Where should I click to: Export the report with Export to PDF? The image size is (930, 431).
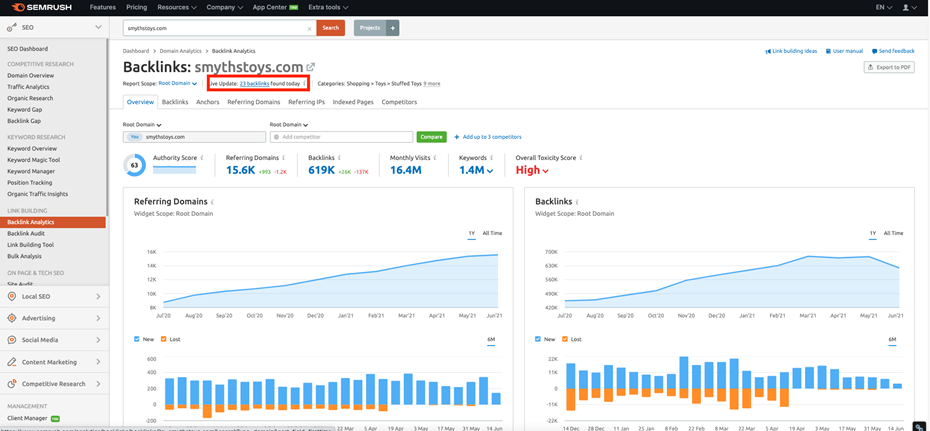coord(890,67)
